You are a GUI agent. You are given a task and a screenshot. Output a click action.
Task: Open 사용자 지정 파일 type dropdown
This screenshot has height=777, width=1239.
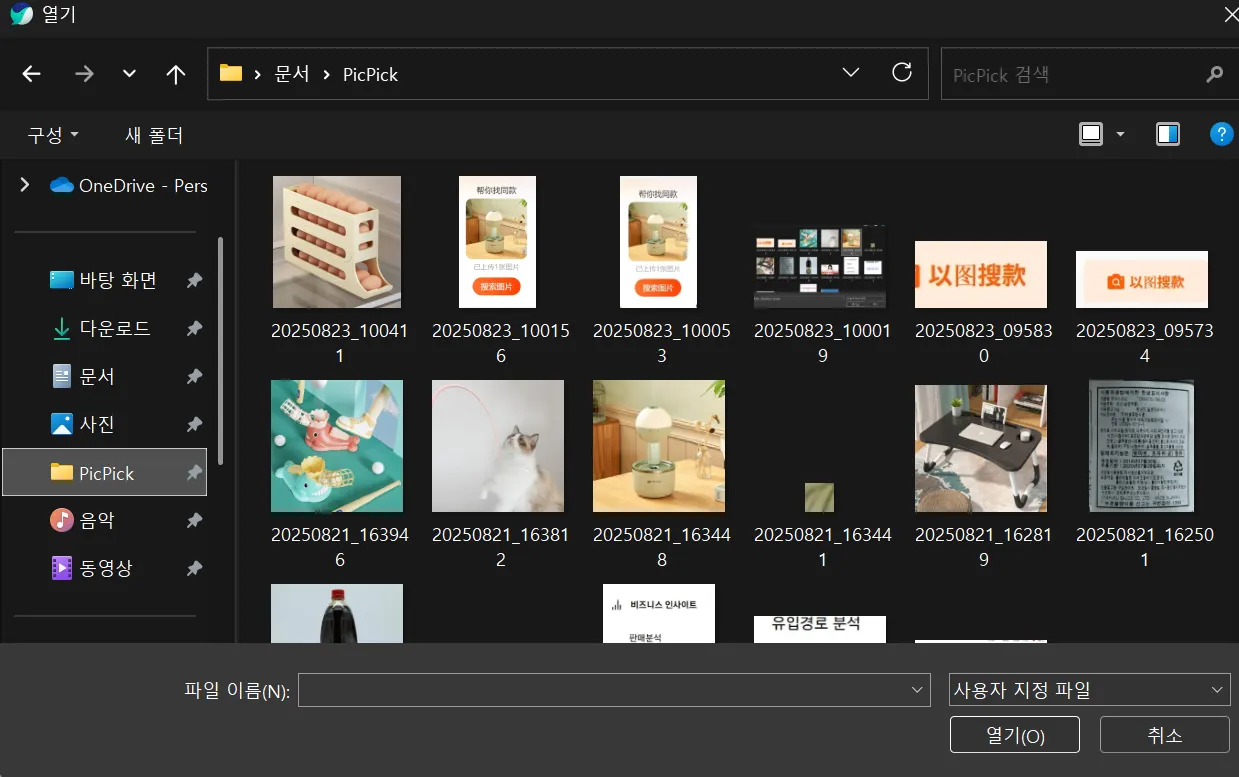click(1089, 690)
